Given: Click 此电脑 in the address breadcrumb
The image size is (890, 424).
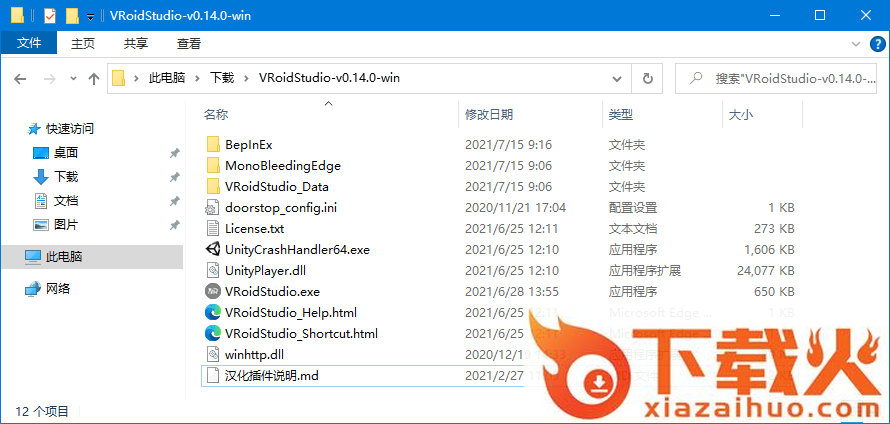Looking at the screenshot, I should point(167,78).
